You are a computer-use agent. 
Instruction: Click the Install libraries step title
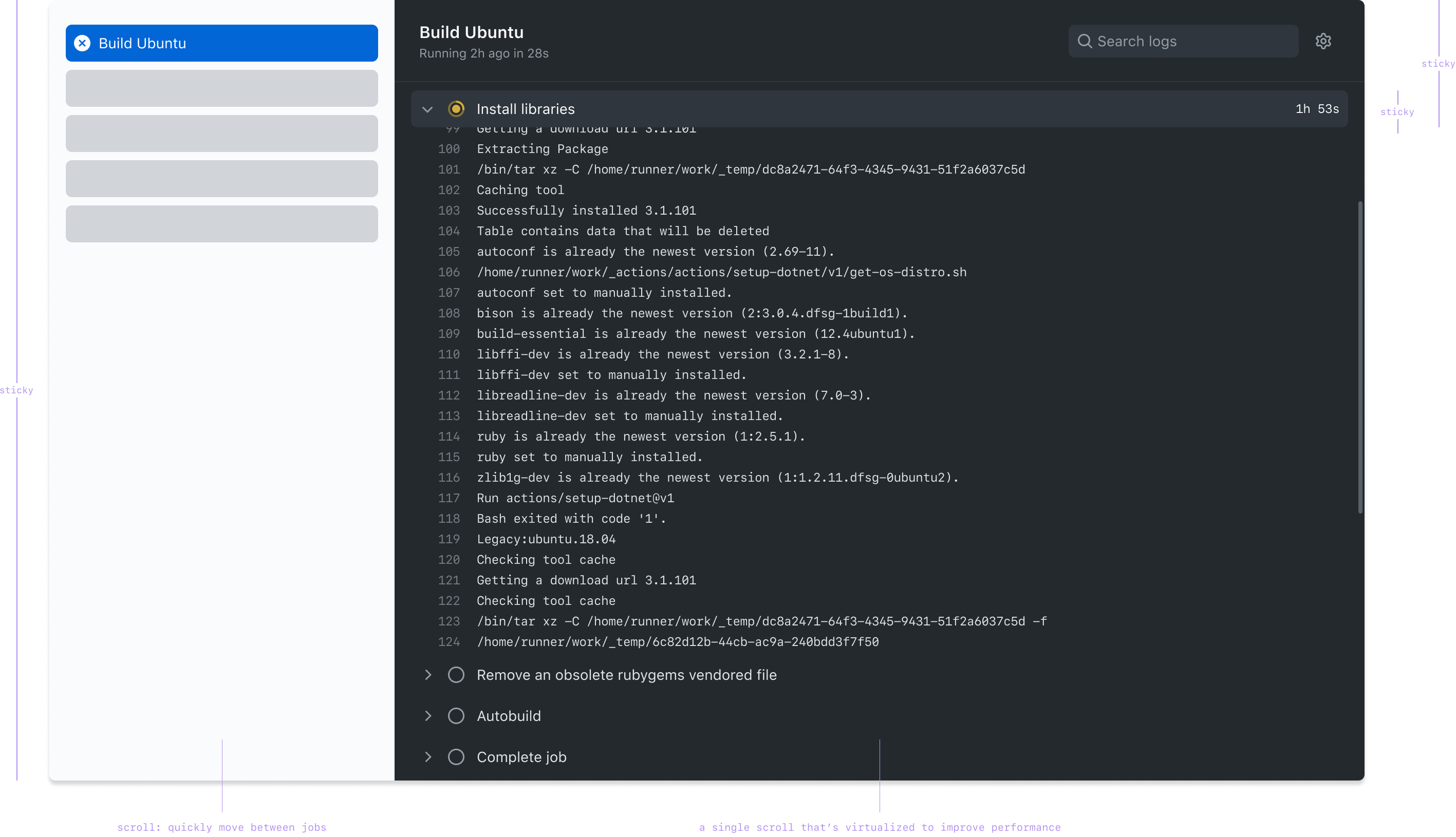coord(525,109)
